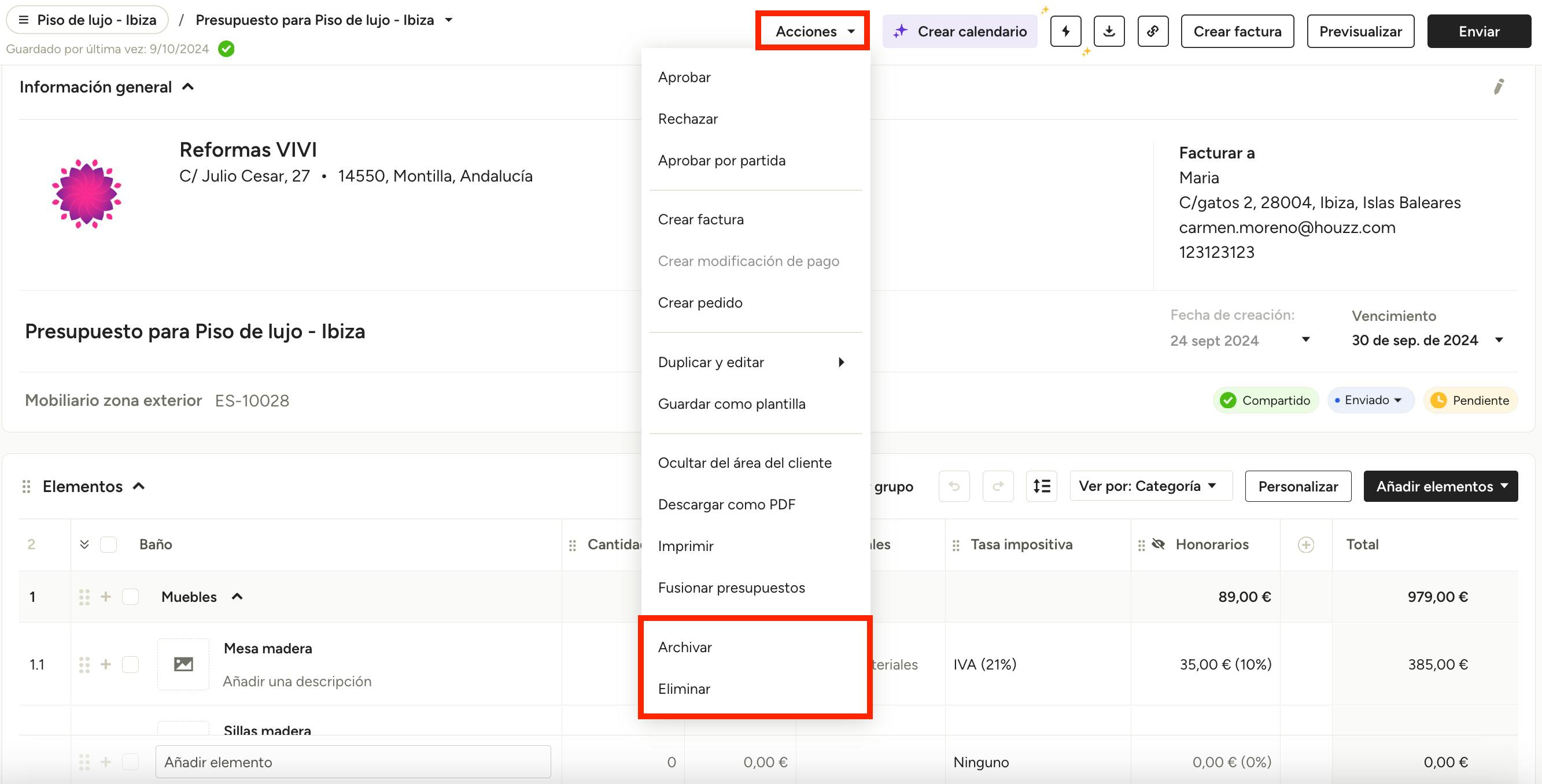
Task: Click the plus icon on Muebles row
Action: pos(106,597)
